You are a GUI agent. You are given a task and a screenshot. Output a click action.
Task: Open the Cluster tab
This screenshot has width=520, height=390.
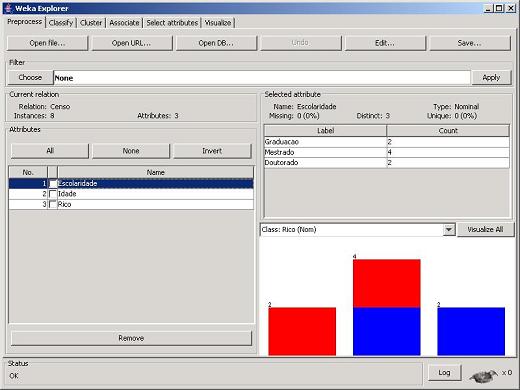pyautogui.click(x=91, y=23)
